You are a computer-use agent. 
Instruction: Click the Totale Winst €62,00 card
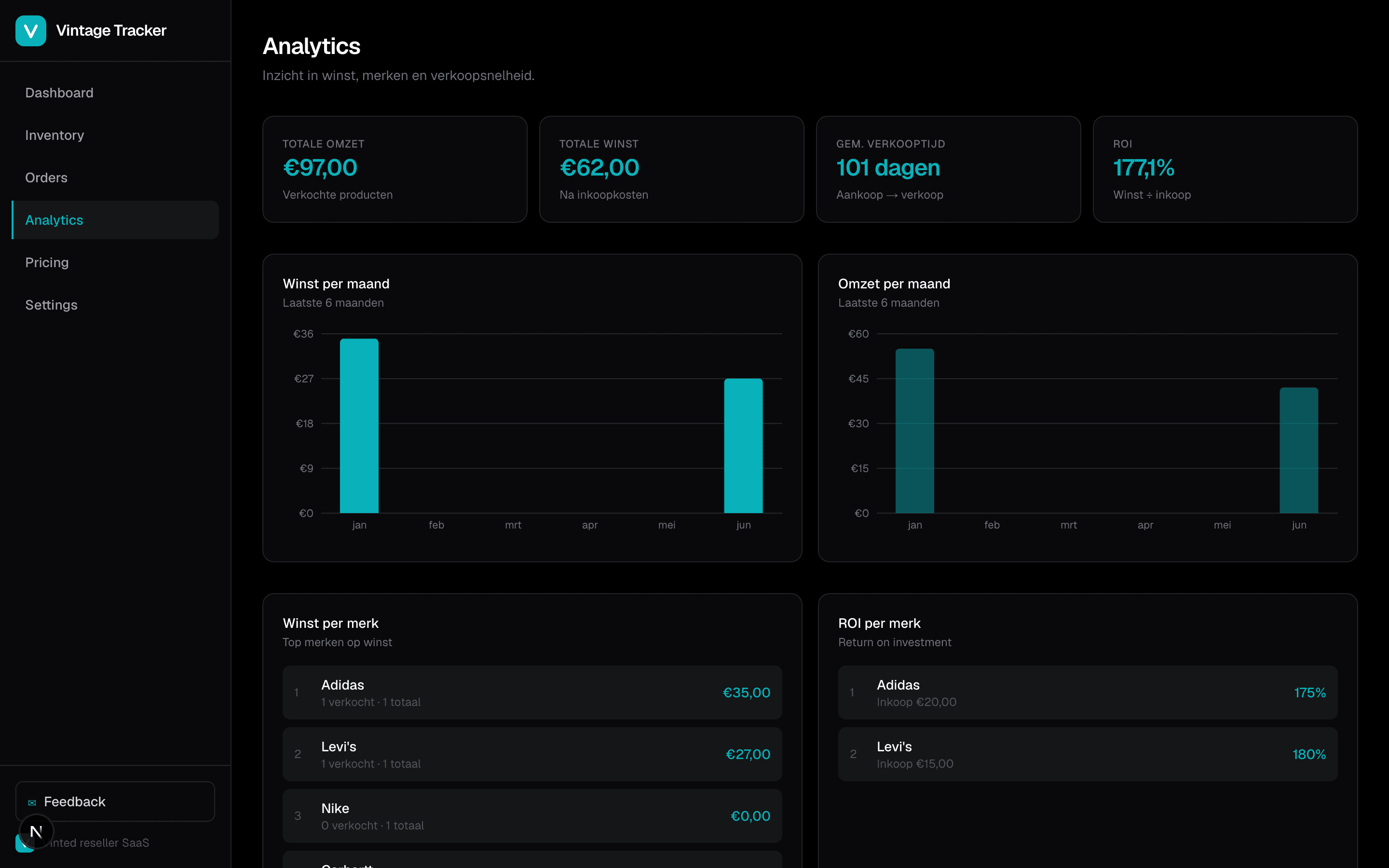(671, 169)
